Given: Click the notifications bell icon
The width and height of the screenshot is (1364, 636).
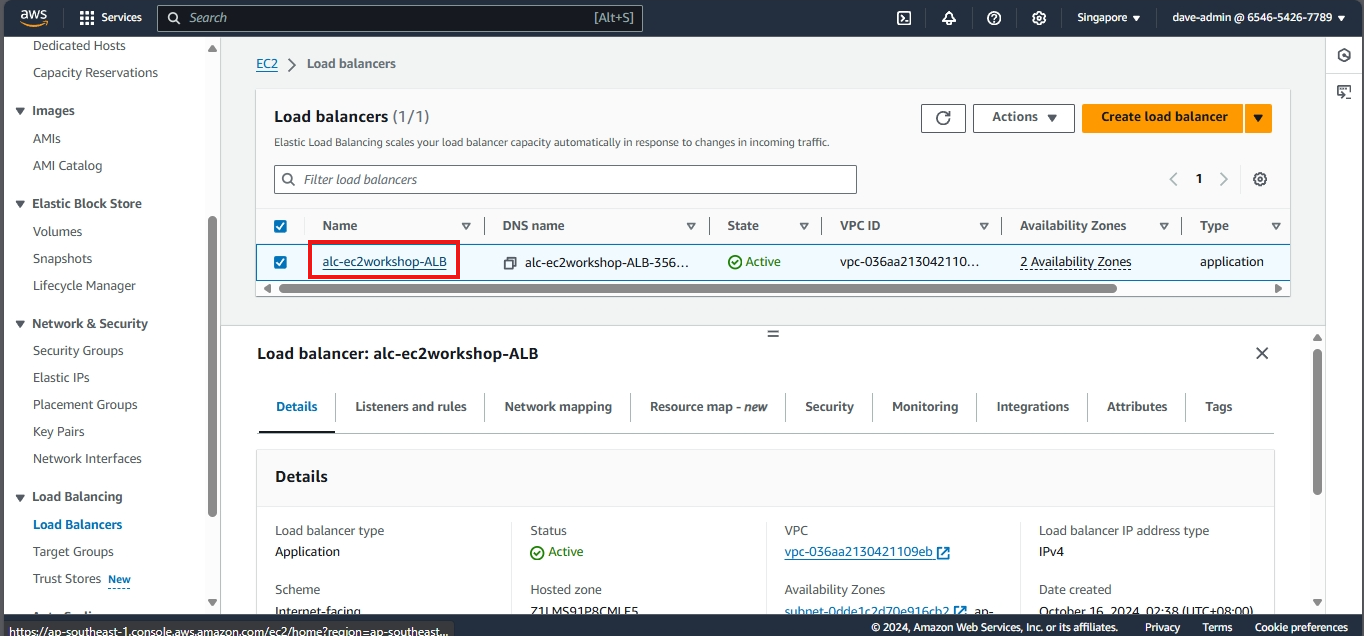Looking at the screenshot, I should click(949, 18).
